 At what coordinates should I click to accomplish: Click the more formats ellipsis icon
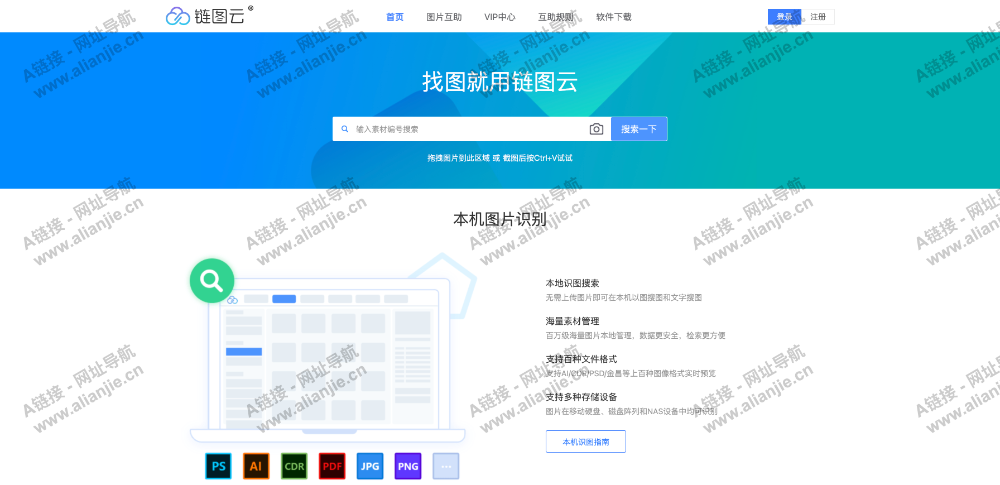click(x=446, y=466)
